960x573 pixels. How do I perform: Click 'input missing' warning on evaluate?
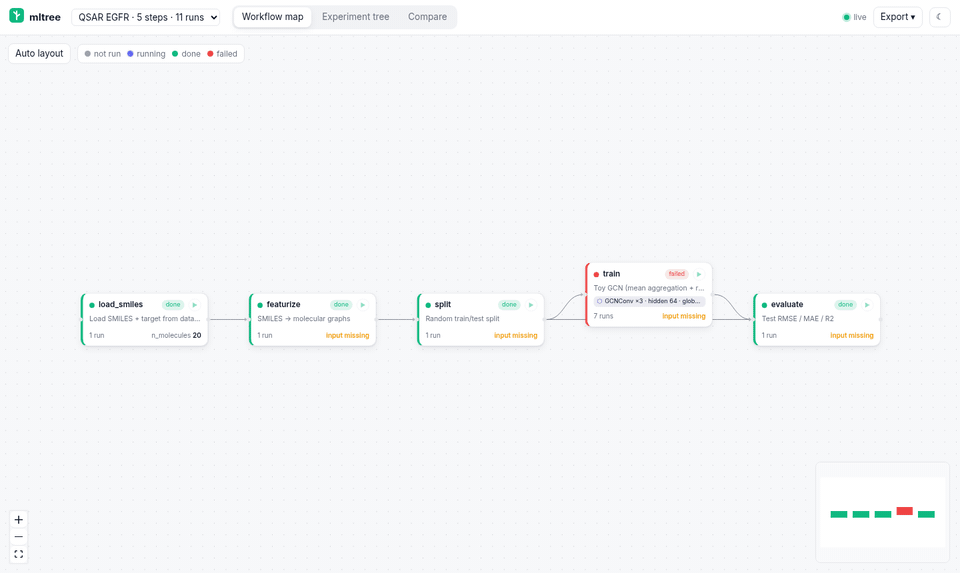852,335
